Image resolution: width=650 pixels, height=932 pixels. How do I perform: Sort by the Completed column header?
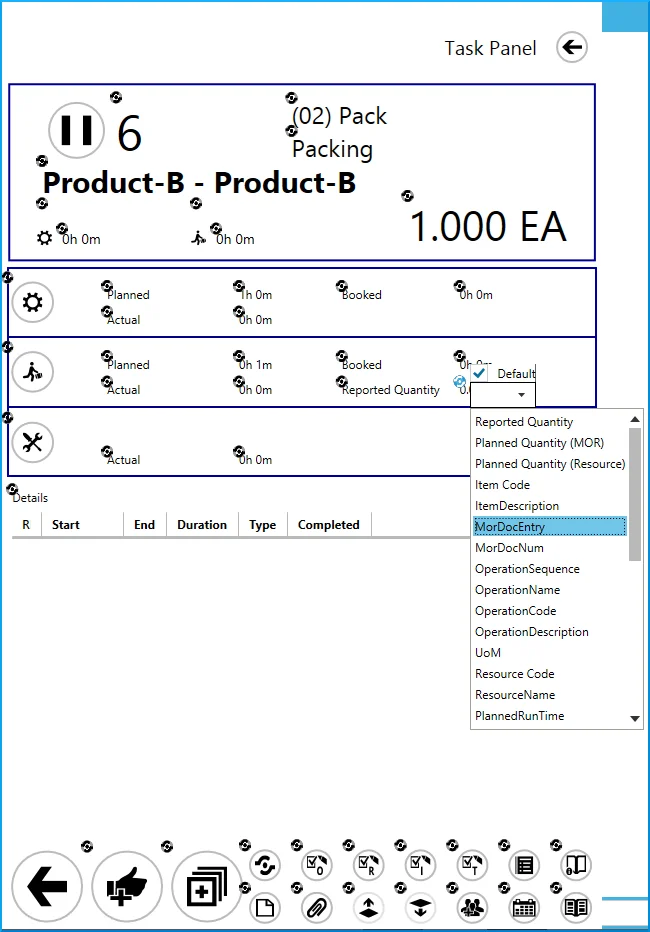(329, 525)
